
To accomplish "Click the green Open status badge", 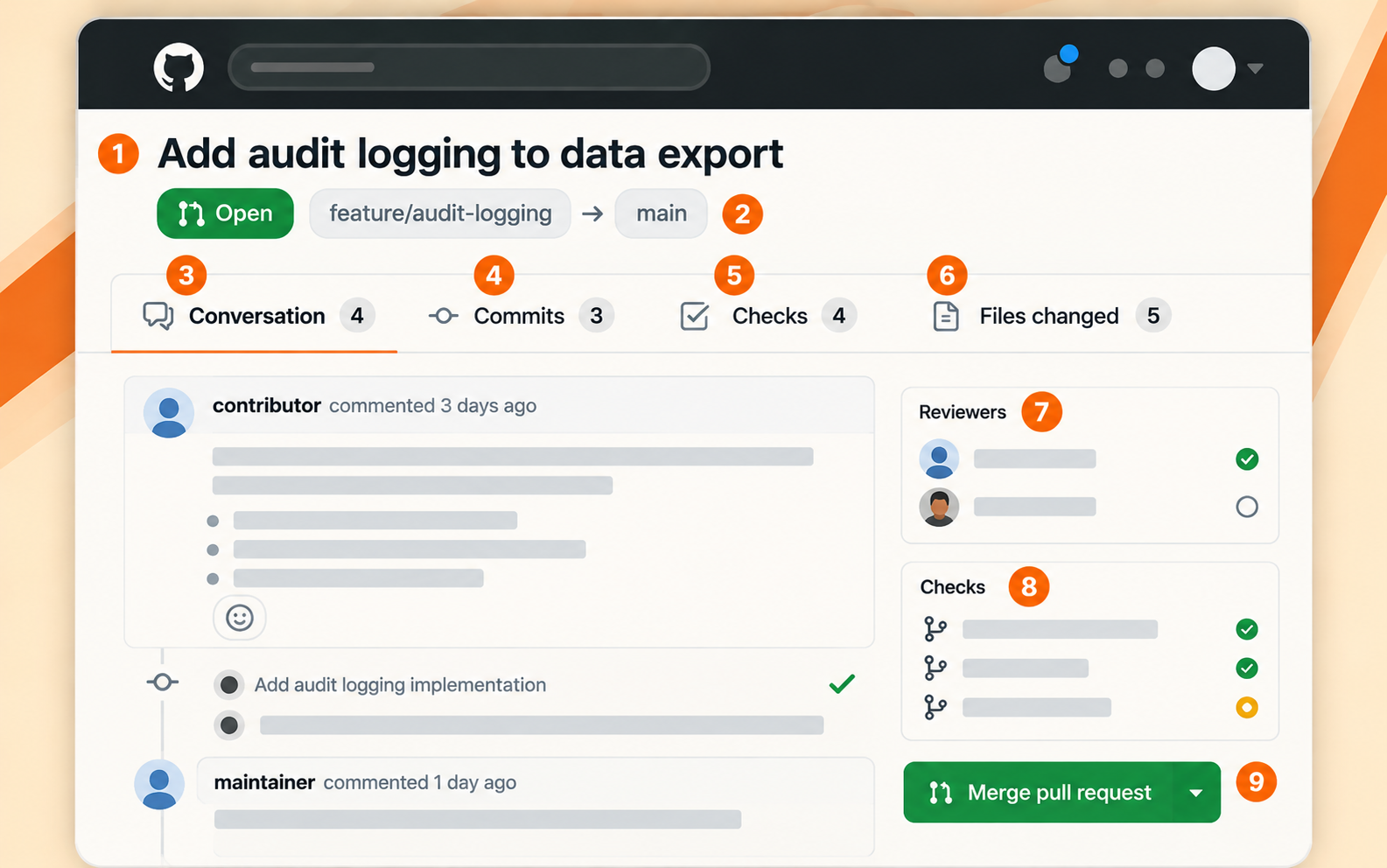I will (x=225, y=213).
